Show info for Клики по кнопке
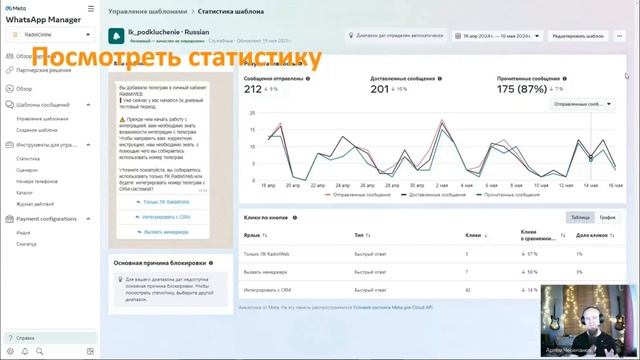640x360 pixels. (295, 218)
